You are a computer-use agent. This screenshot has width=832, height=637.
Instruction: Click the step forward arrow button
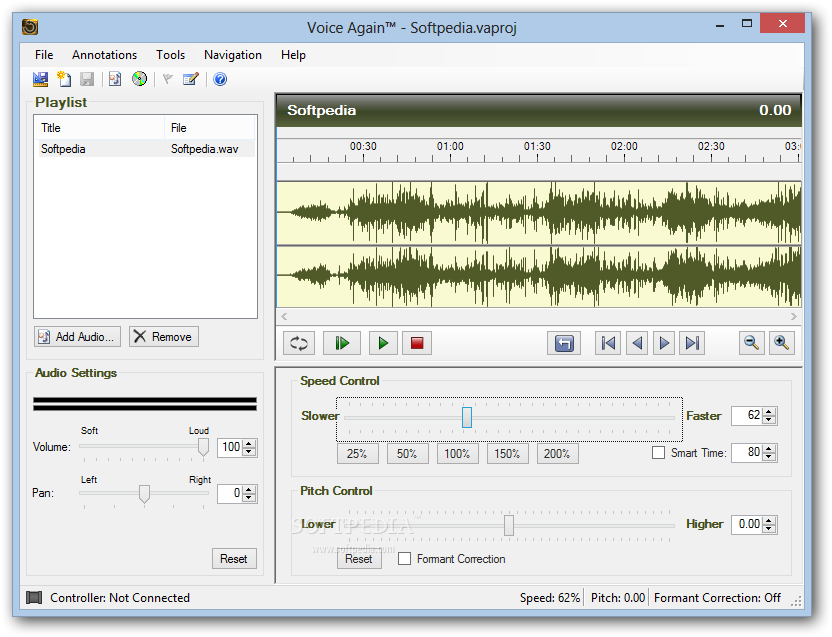664,343
